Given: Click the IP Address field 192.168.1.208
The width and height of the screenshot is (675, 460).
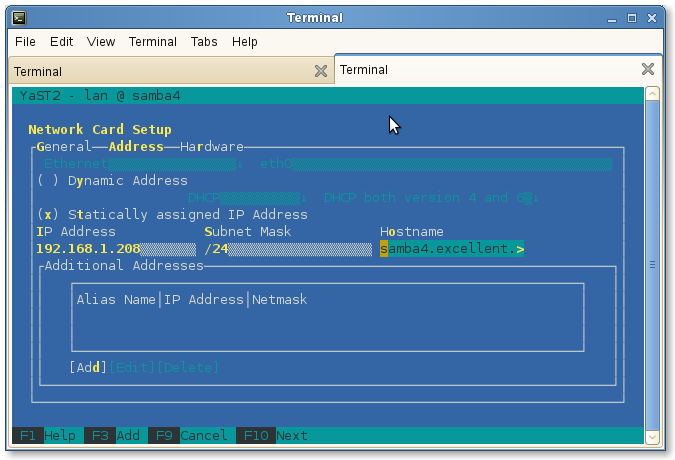Looking at the screenshot, I should (116, 249).
